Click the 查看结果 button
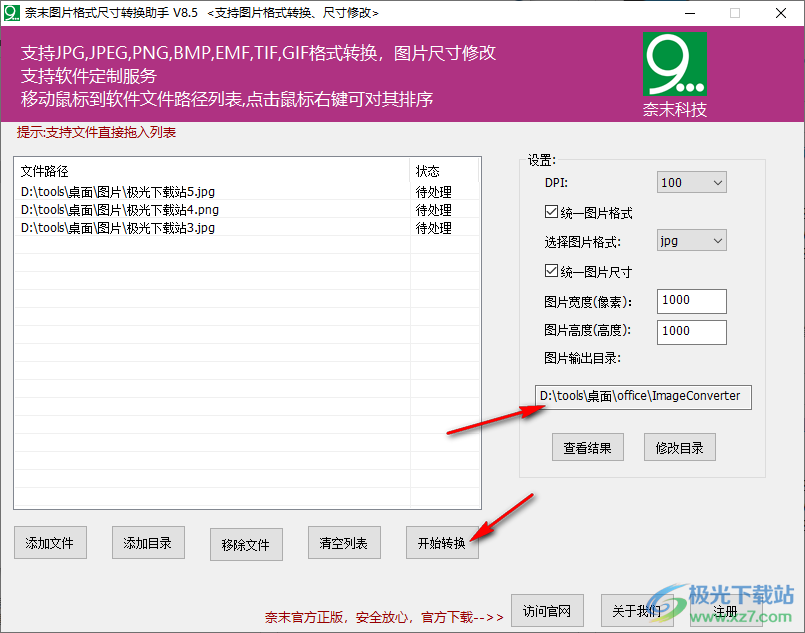This screenshot has height=633, width=805. point(588,447)
